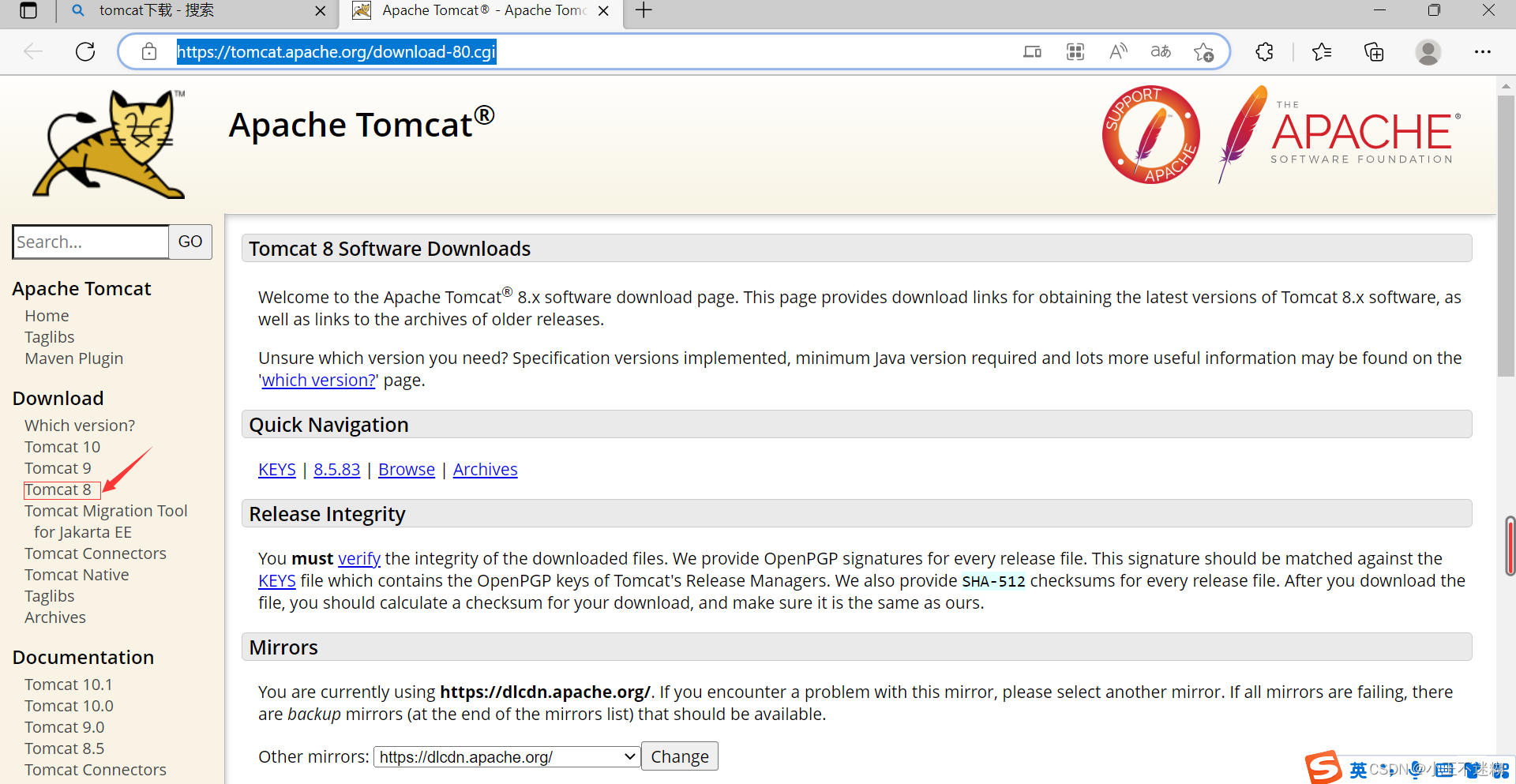The width and height of the screenshot is (1516, 784).
Task: Activate the Read Aloud icon
Action: [x=1118, y=52]
